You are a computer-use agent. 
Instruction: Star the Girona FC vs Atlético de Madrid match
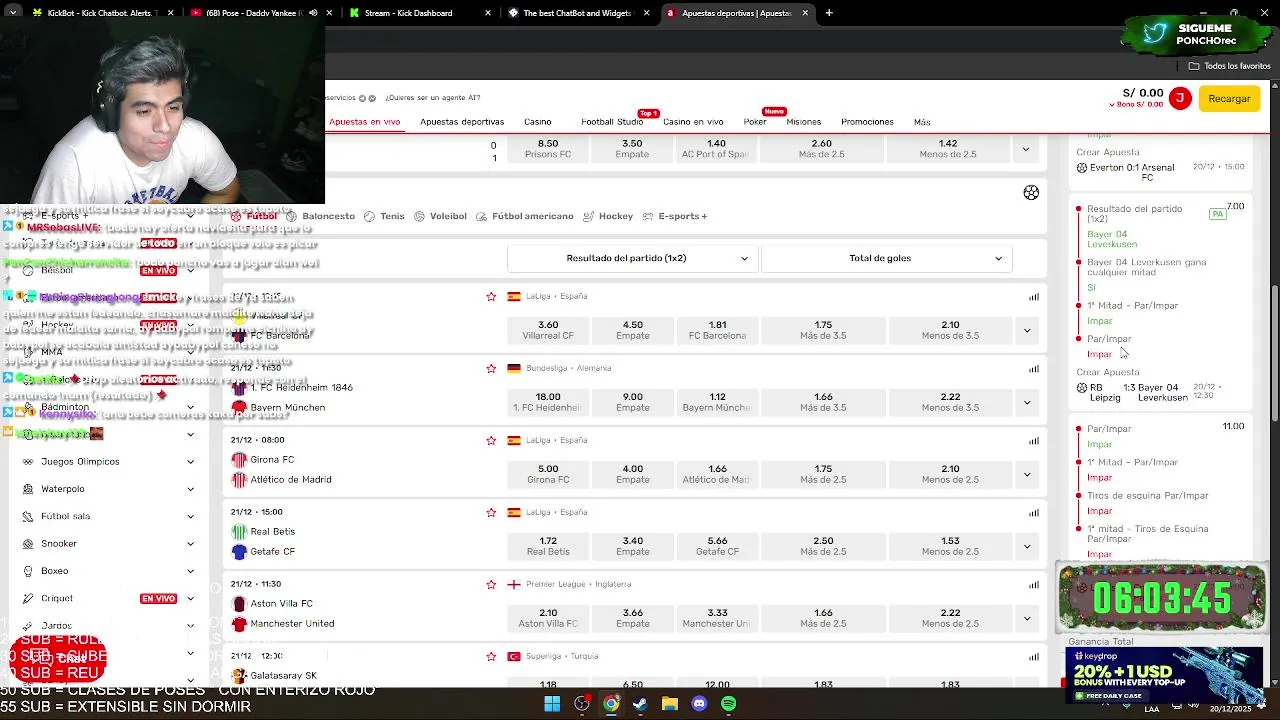click(x=491, y=440)
